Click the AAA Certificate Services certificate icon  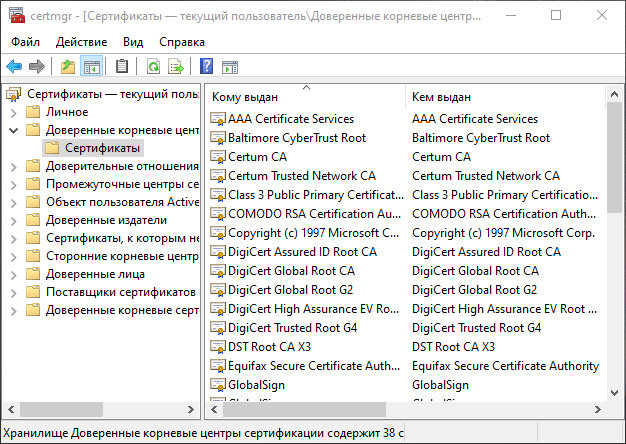click(x=218, y=119)
